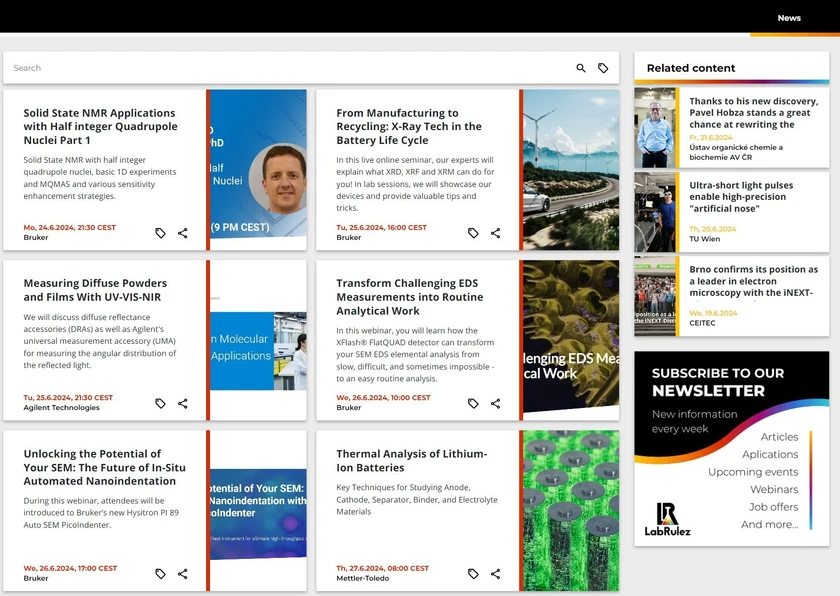
Task: Click 'Upcoming events' in newsletter banner
Action: [753, 472]
